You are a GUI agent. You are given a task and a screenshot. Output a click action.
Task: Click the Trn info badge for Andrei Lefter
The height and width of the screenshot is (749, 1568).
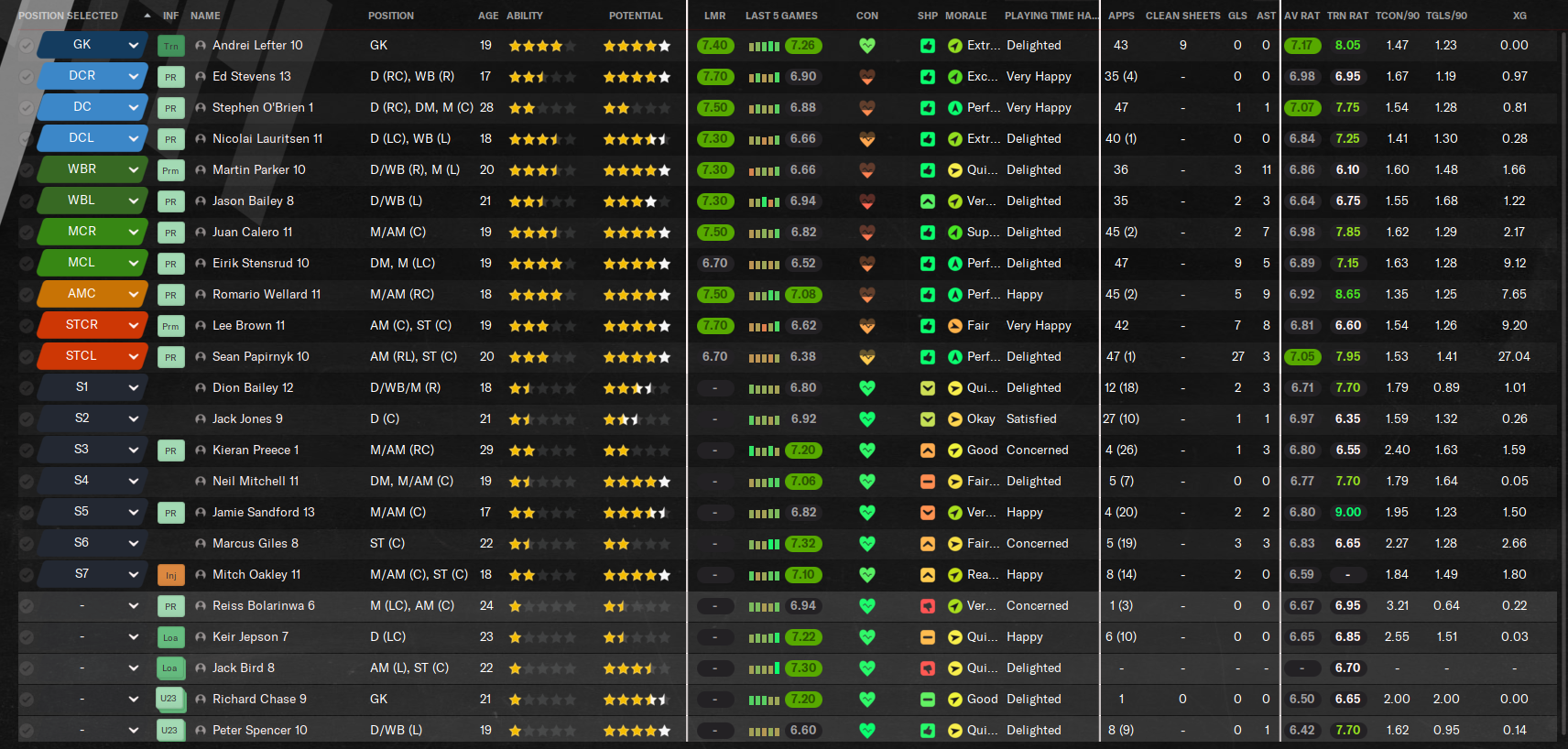pyautogui.click(x=170, y=46)
